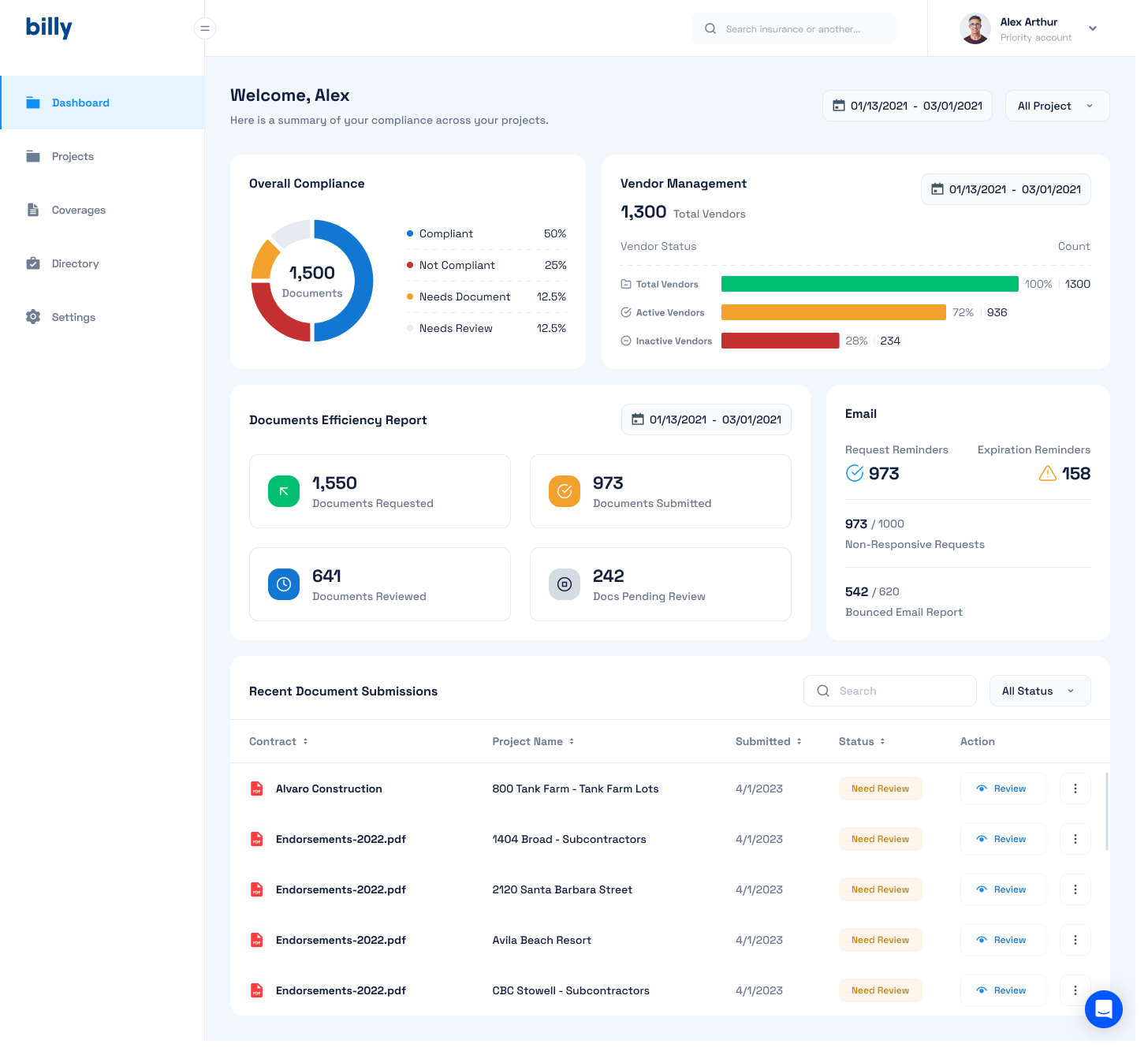Click Review button for 1404 Broad - Subcontractors
The height and width of the screenshot is (1055, 1148).
coord(1003,839)
